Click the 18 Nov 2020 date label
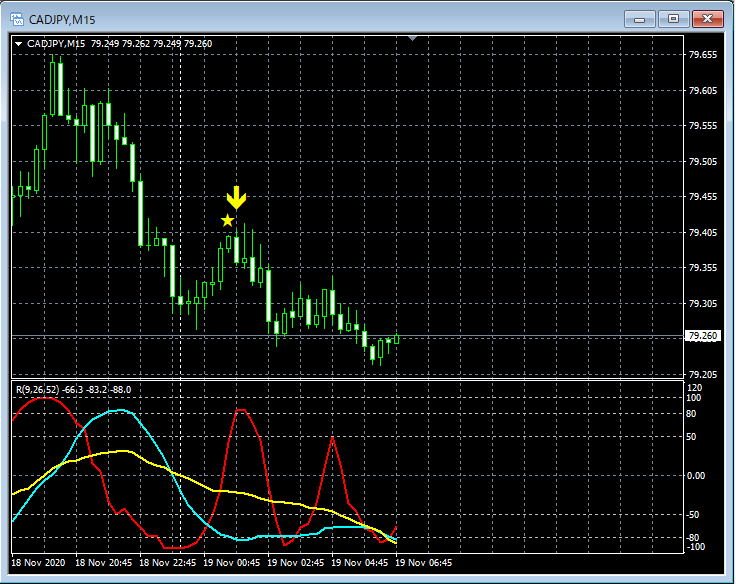The image size is (736, 584). click(40, 563)
